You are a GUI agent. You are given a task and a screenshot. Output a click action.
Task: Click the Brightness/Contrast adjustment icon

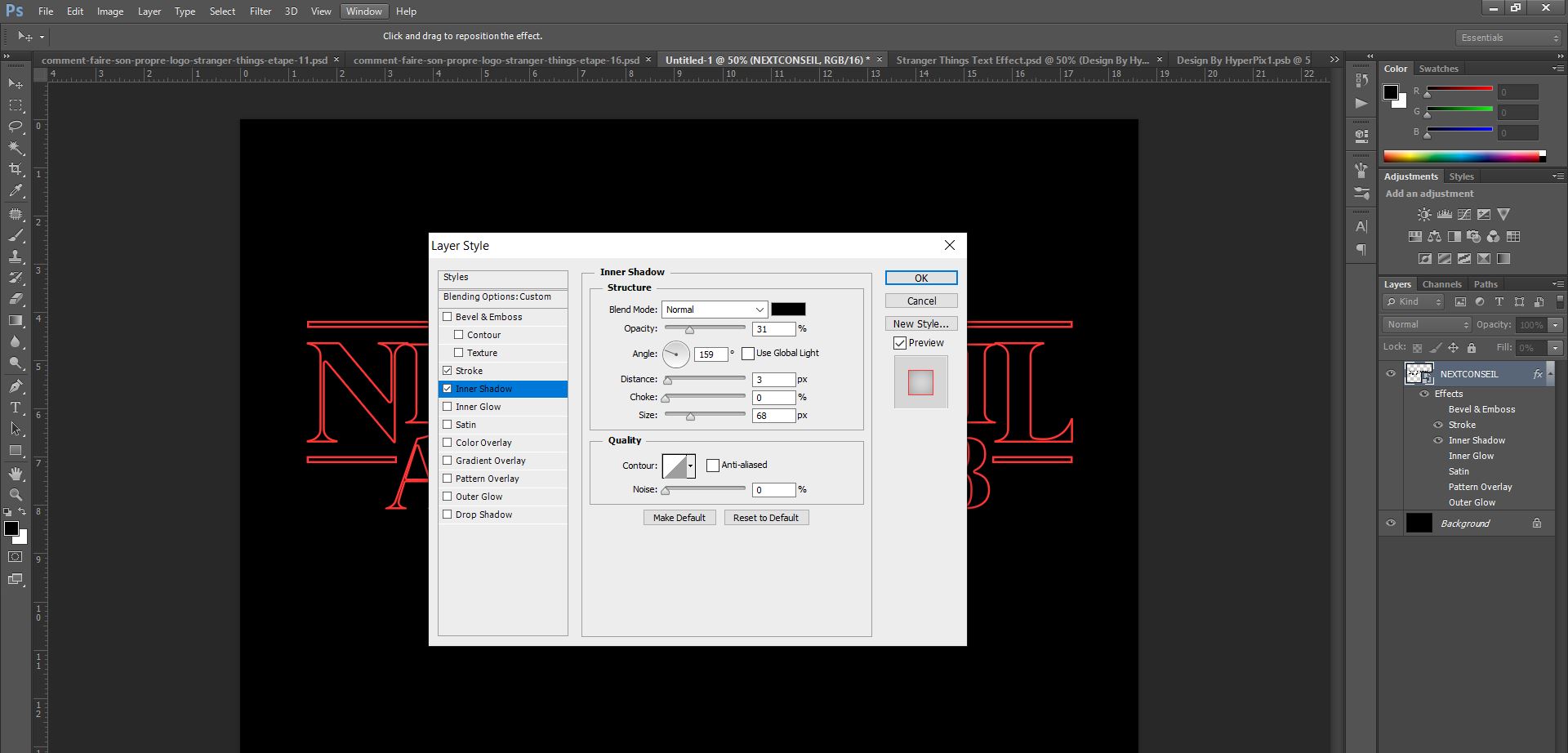(1424, 215)
